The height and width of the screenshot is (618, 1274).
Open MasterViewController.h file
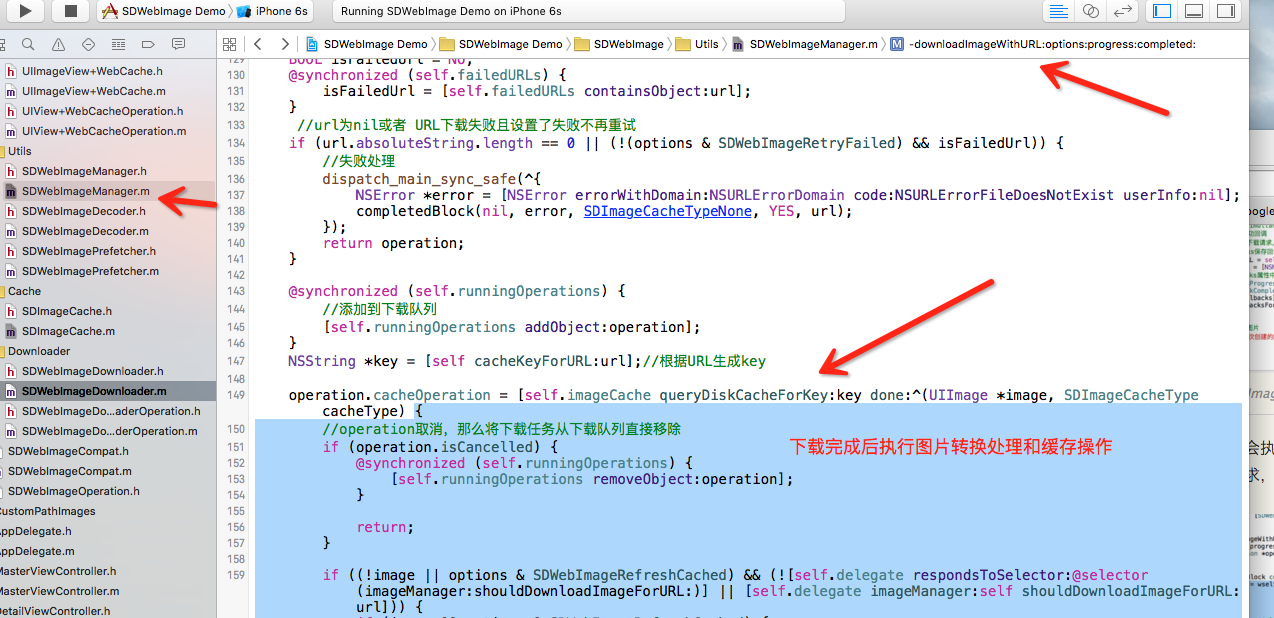[56, 571]
